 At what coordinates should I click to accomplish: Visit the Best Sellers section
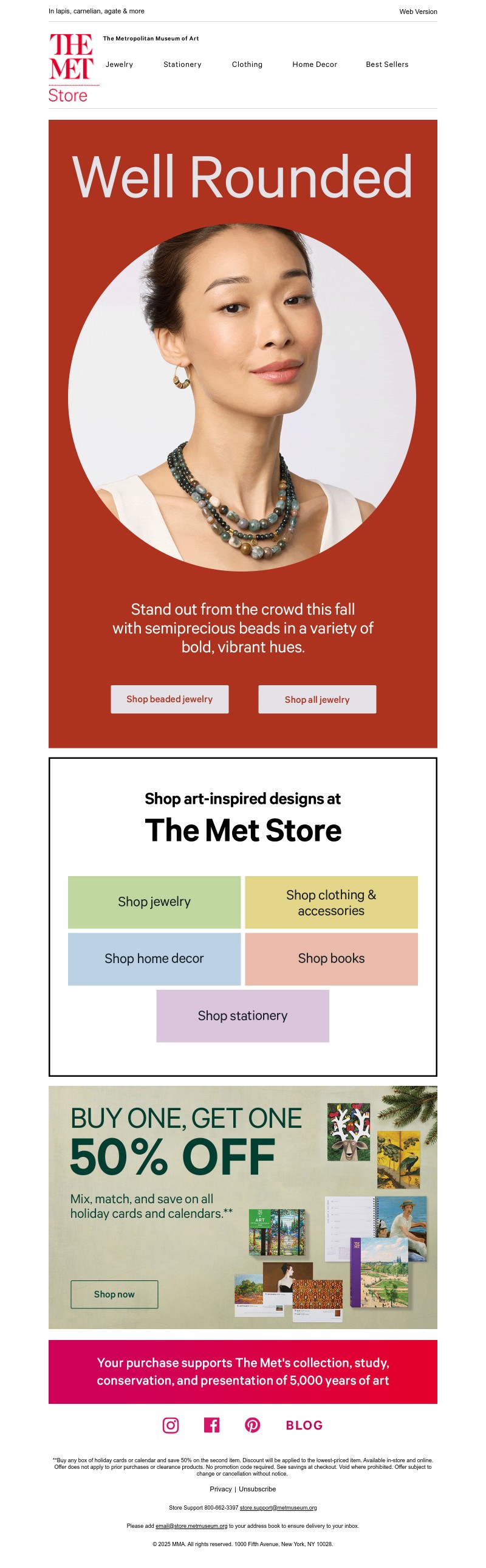tap(387, 64)
